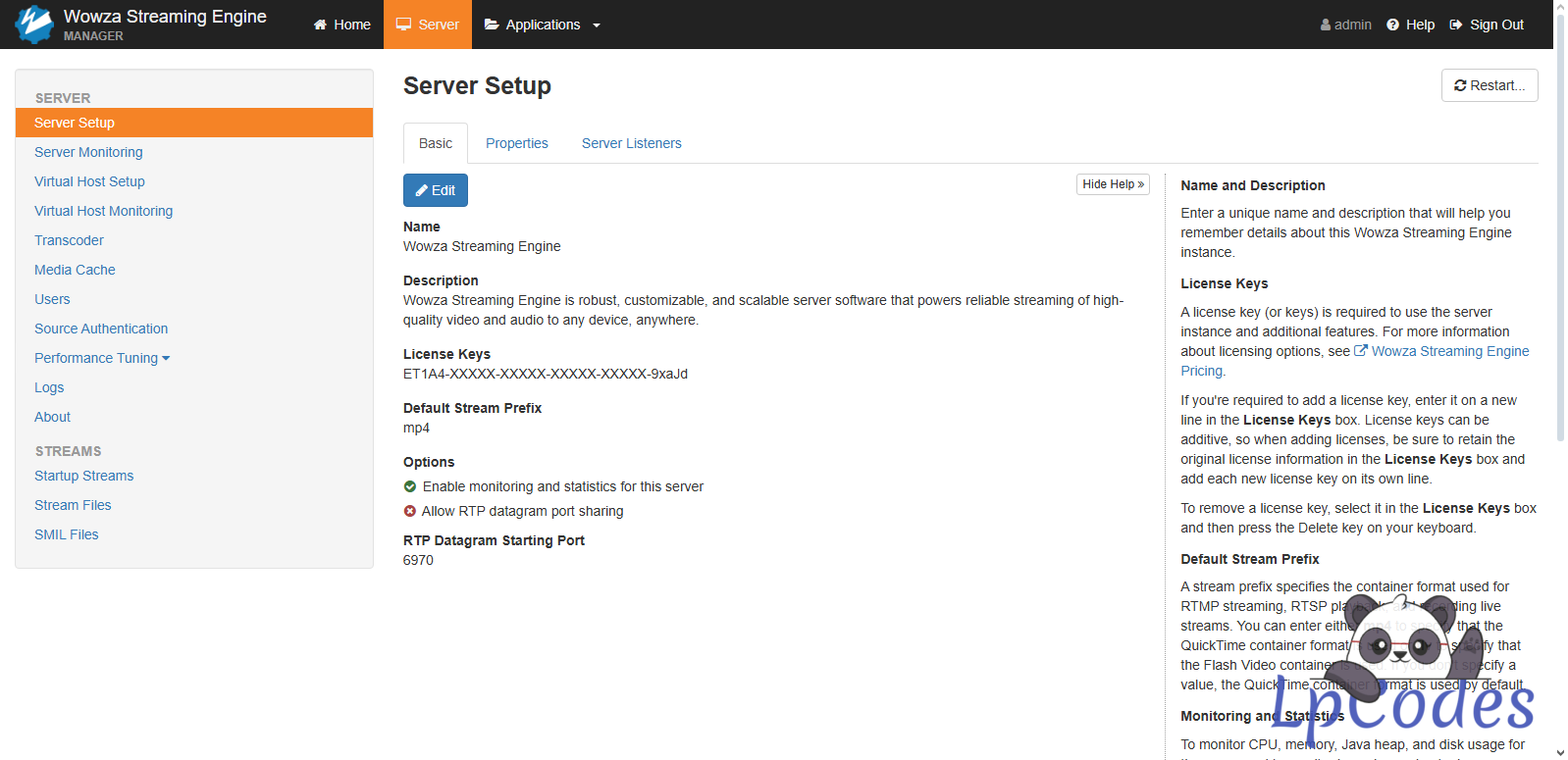The width and height of the screenshot is (1568, 760).
Task: Click the Applications folder icon
Action: coord(492,25)
